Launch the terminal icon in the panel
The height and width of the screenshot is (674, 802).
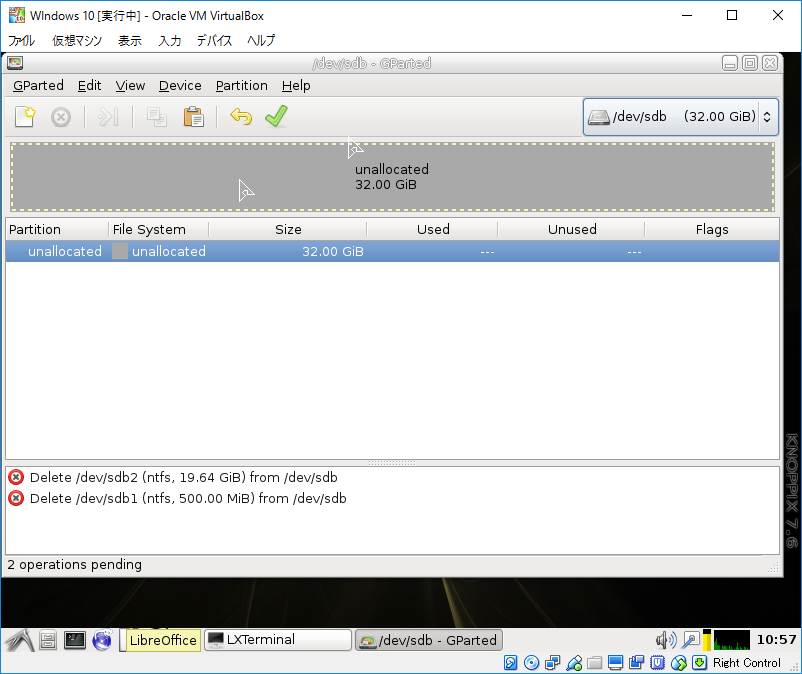coord(75,640)
